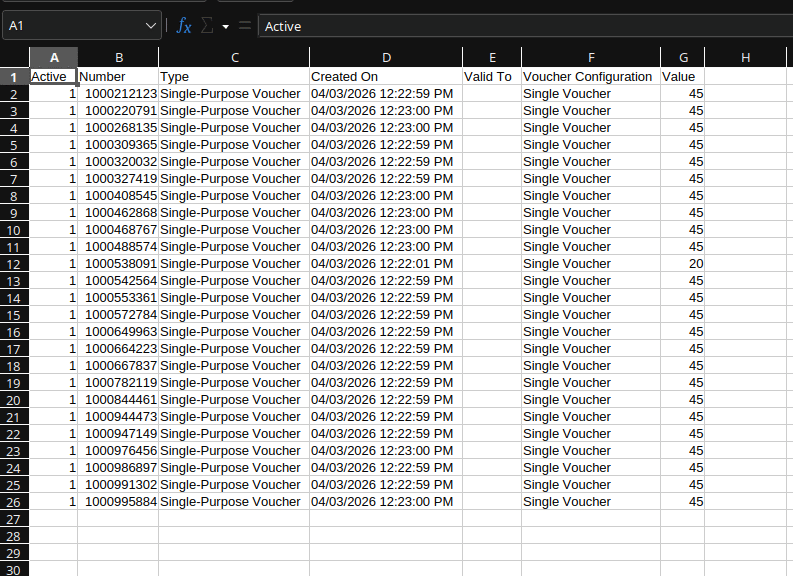Click the Valid To header cell

(x=492, y=76)
